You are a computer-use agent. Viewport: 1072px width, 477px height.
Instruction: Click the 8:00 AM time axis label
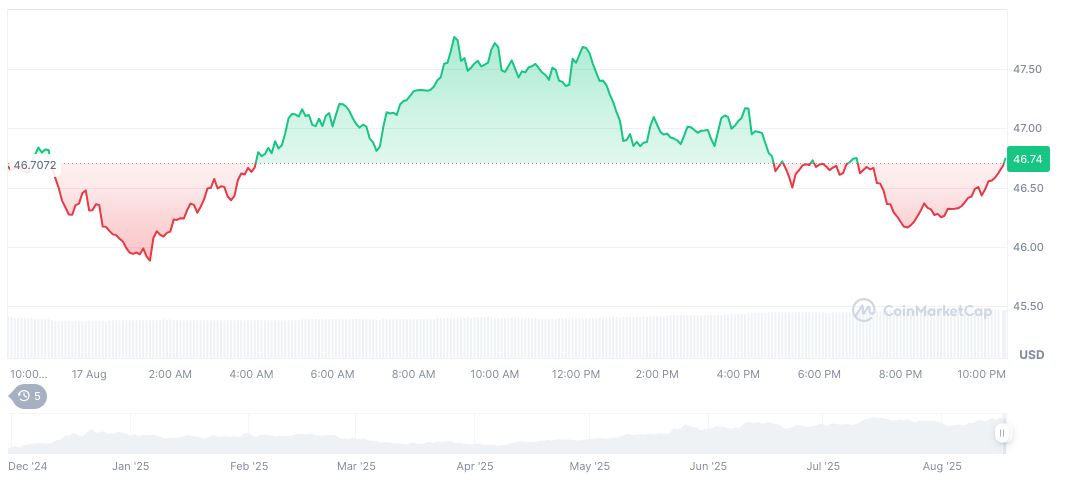pyautogui.click(x=413, y=374)
